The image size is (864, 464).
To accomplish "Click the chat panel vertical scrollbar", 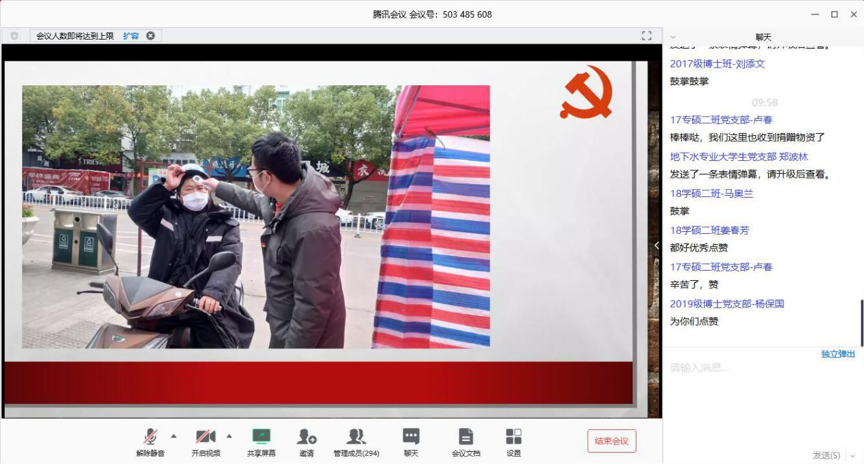I will point(860,322).
